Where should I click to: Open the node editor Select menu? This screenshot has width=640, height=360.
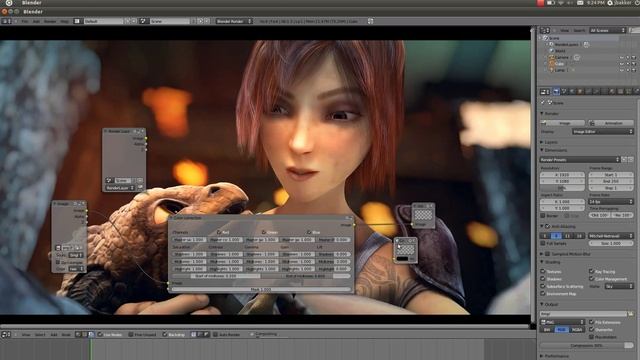tap(40, 335)
